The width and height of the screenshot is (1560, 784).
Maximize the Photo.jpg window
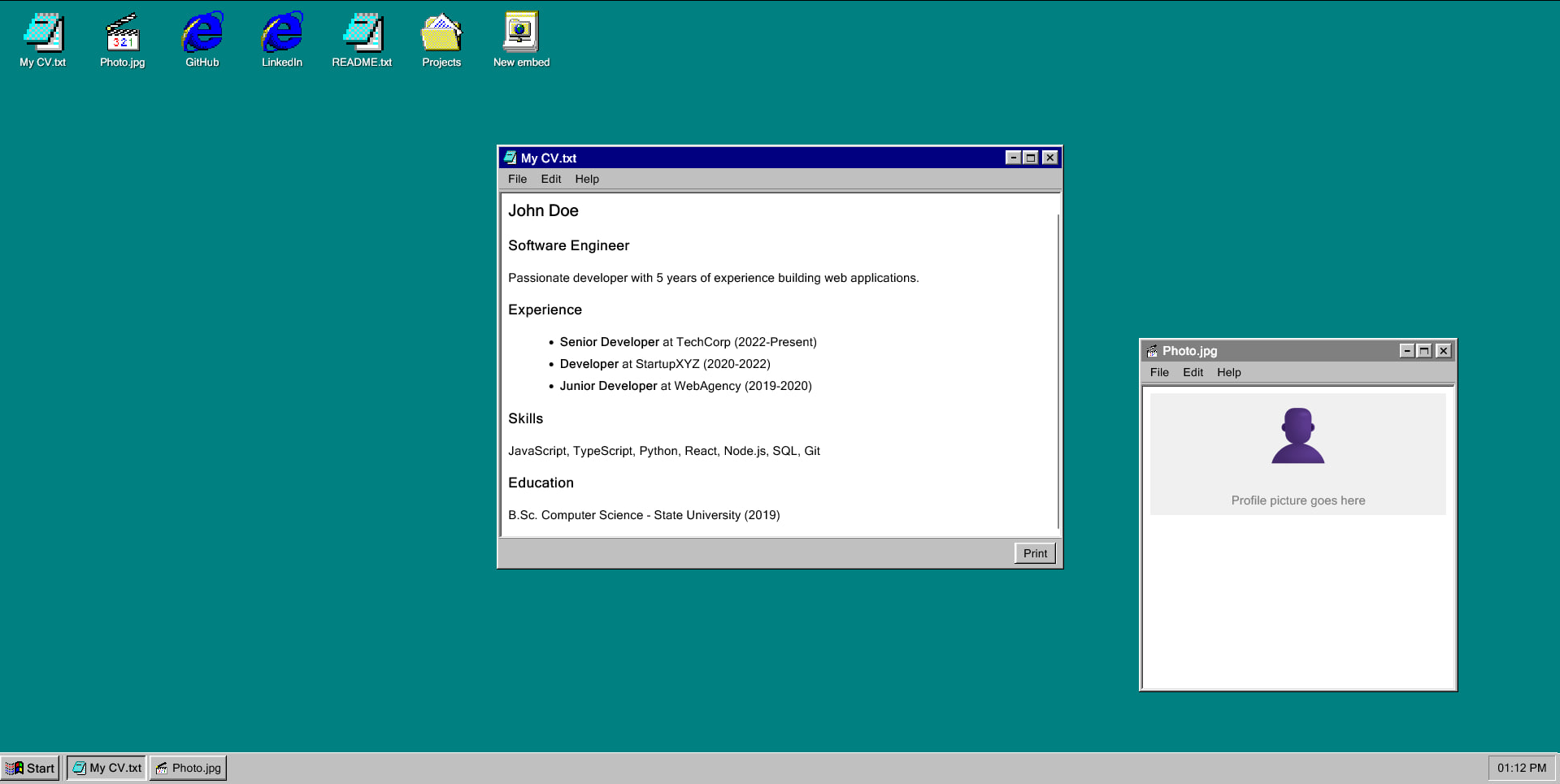[x=1424, y=350]
